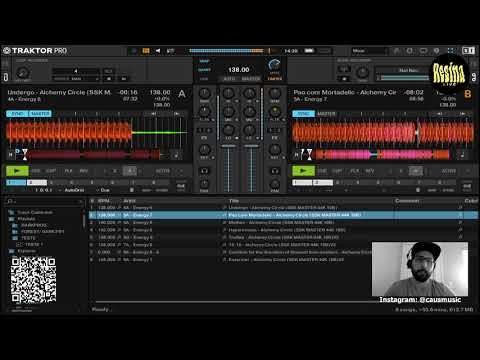Image resolution: width=480 pixels, height=360 pixels.
Task: Open the Cue type dropdown on Deck A
Action: pyautogui.click(x=103, y=190)
